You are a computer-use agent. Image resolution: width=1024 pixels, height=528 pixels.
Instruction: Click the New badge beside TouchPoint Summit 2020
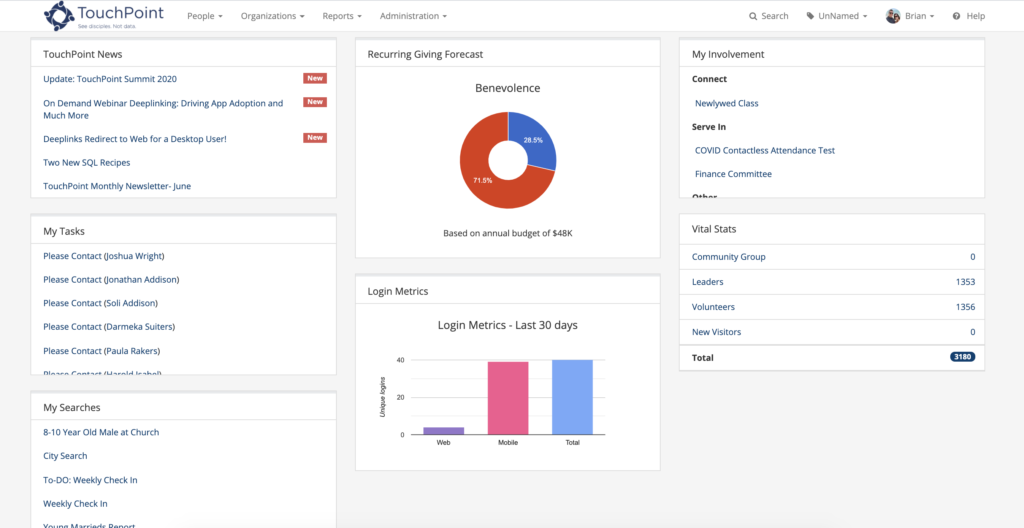click(x=315, y=78)
